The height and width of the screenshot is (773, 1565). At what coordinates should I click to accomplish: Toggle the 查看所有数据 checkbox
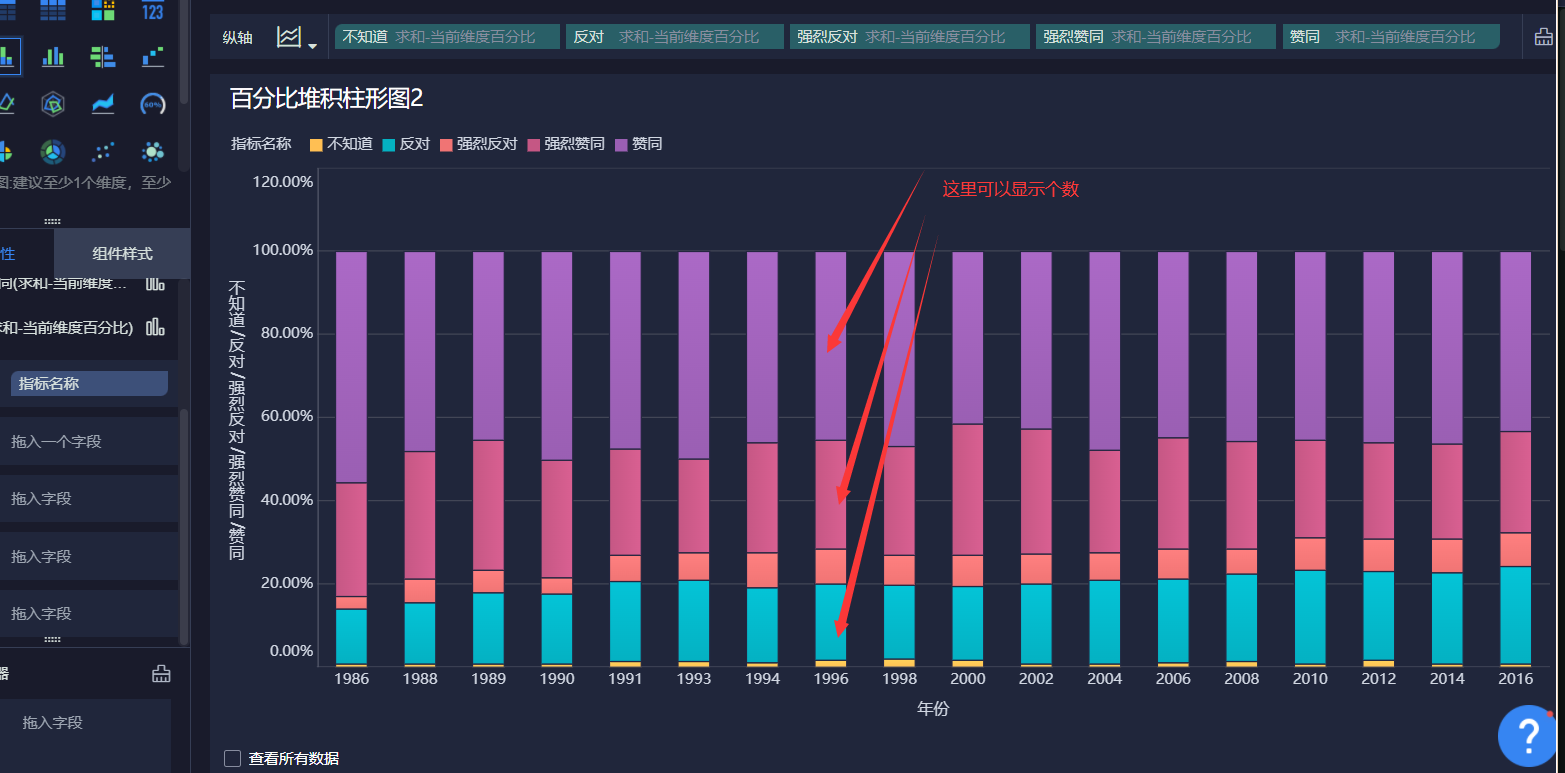point(233,758)
